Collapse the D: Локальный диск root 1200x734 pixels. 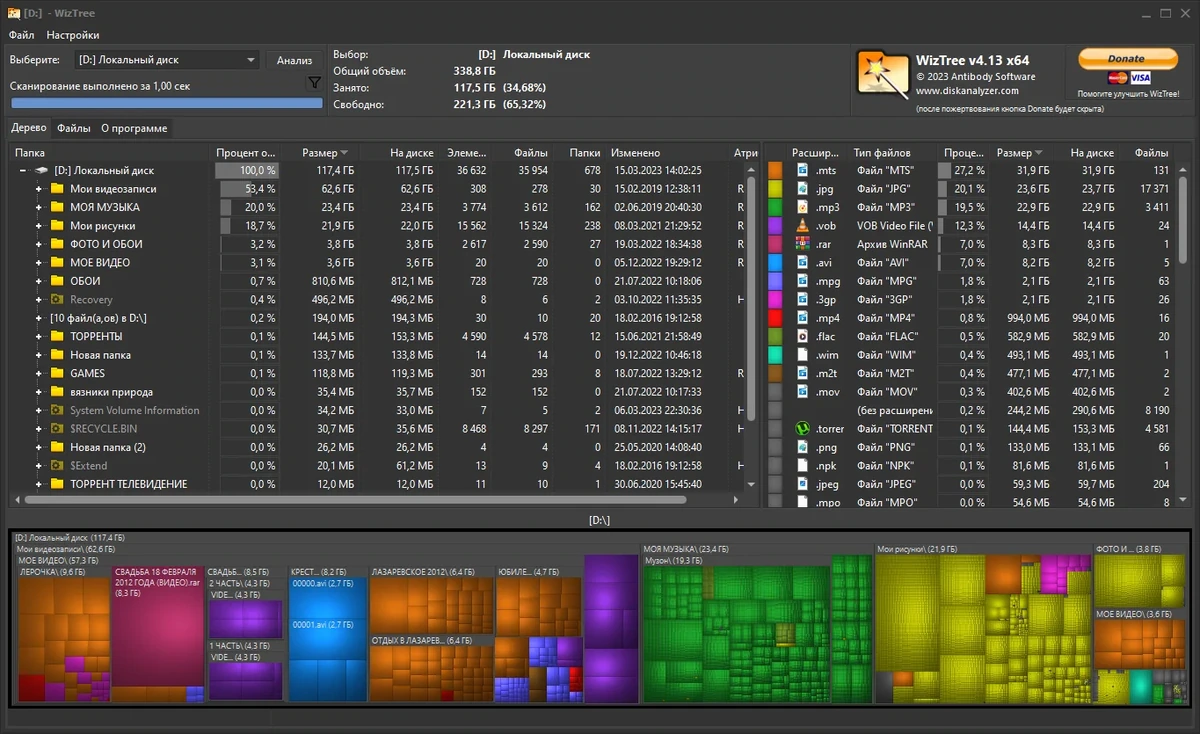click(x=22, y=170)
